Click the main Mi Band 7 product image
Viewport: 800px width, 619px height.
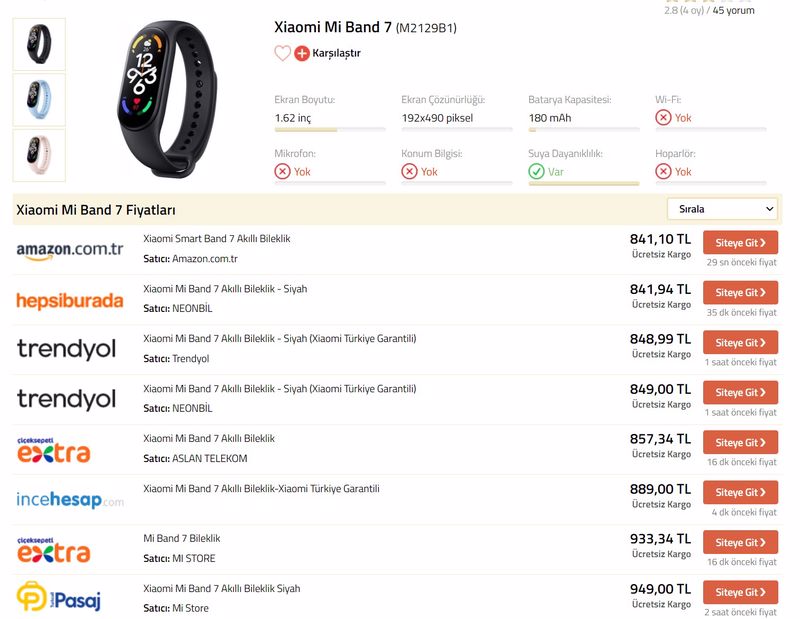point(167,100)
